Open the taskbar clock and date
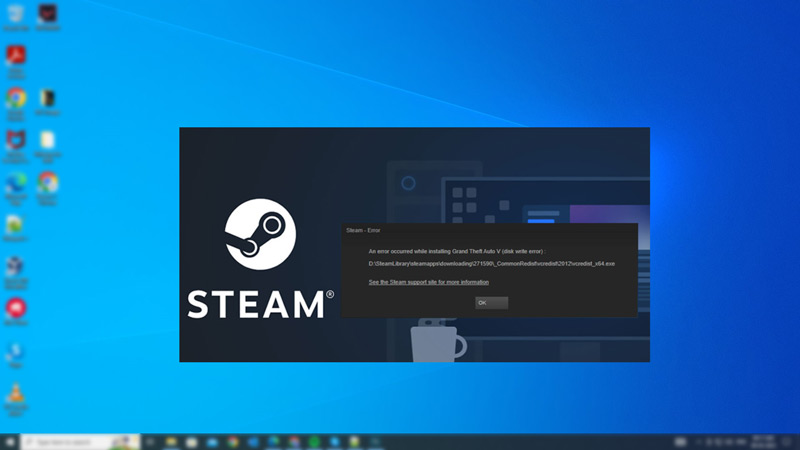This screenshot has width=800, height=450. (763, 442)
